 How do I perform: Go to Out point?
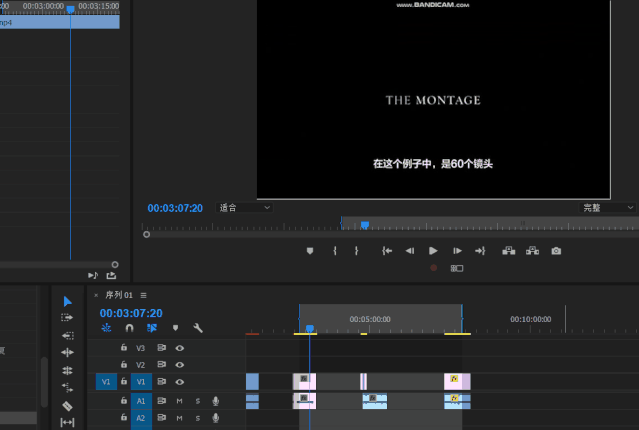[x=480, y=251]
